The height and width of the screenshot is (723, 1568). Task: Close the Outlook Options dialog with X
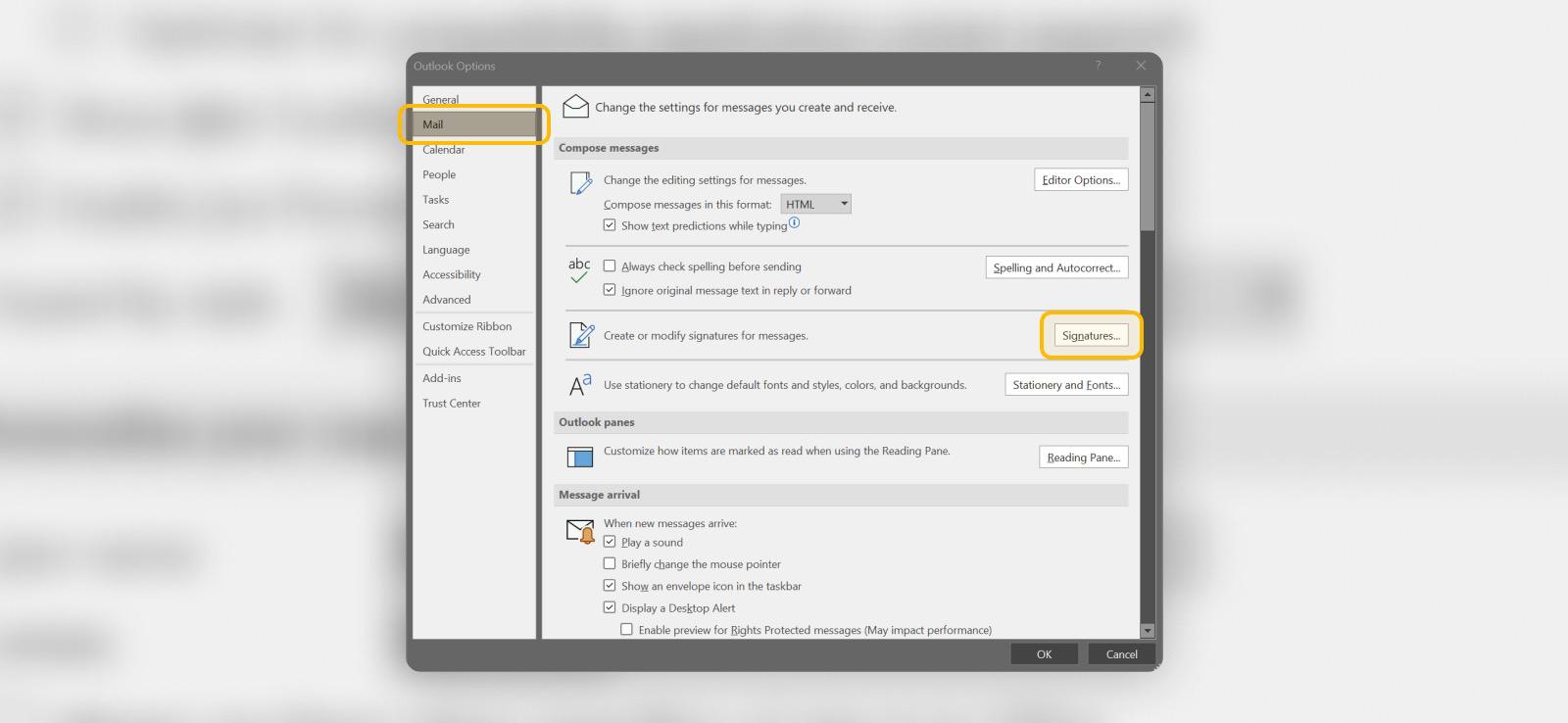coord(1141,66)
